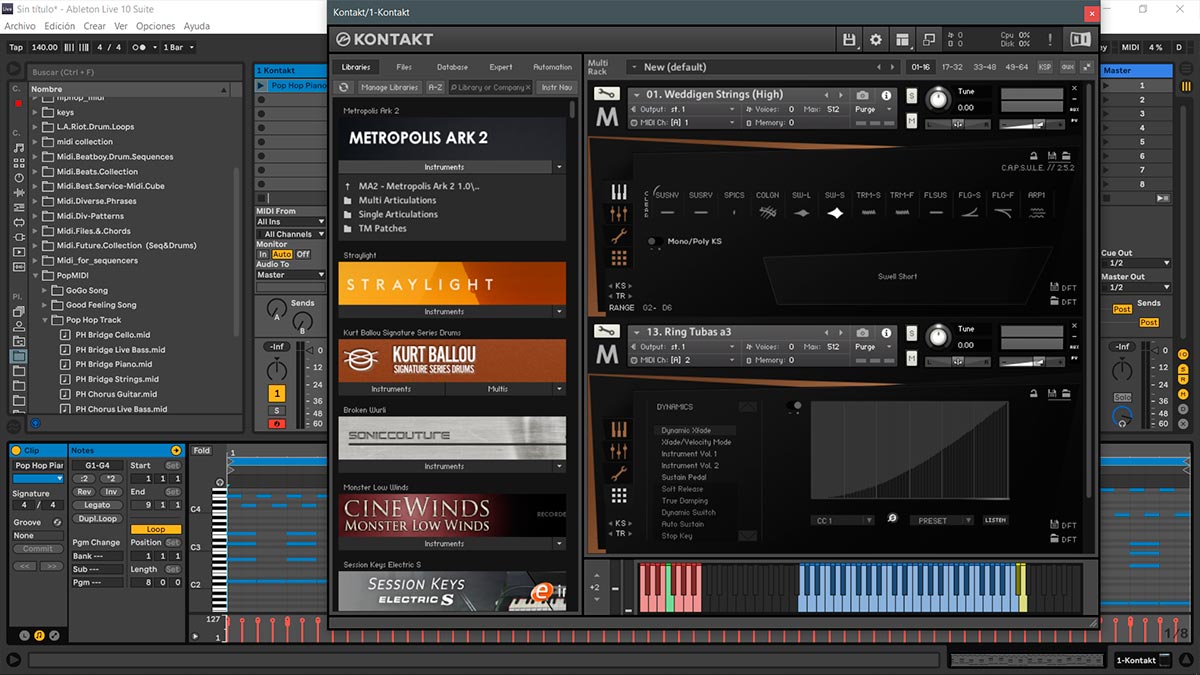The width and height of the screenshot is (1200, 675).
Task: Switch to the Database tab in Kontakt browser
Action: (452, 67)
